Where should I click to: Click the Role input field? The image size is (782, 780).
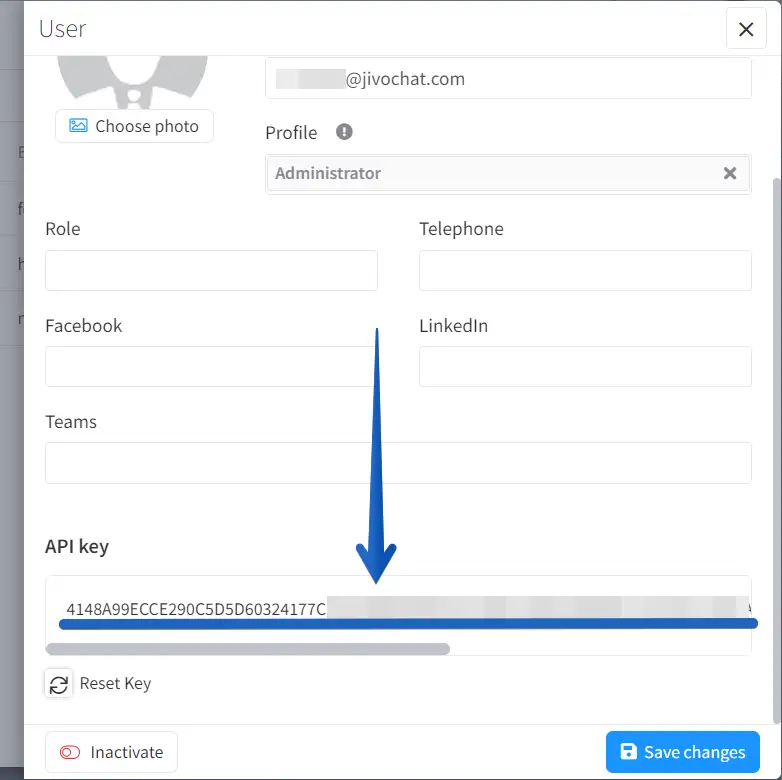pos(211,270)
